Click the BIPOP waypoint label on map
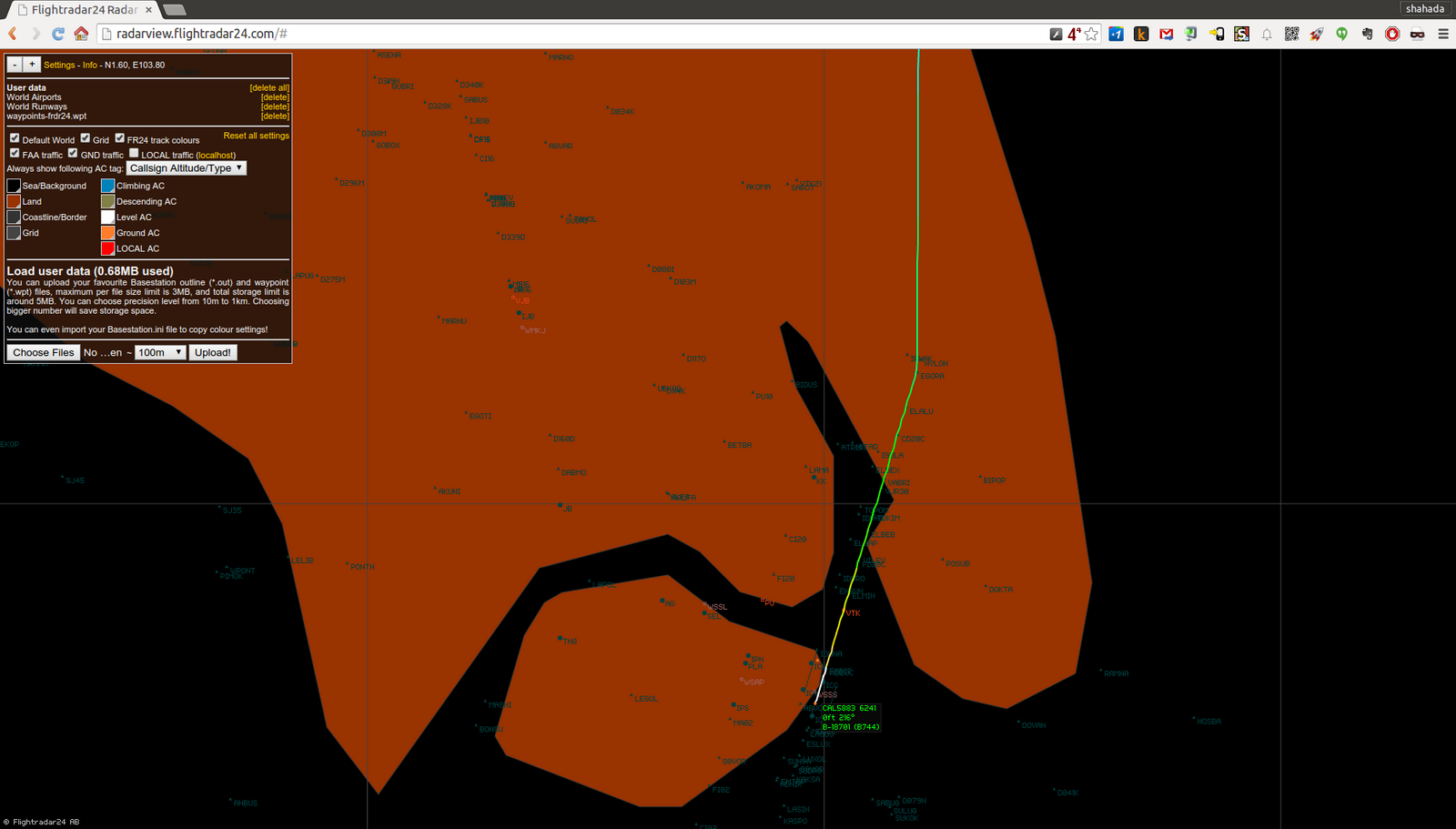The width and height of the screenshot is (1456, 829). tap(993, 480)
